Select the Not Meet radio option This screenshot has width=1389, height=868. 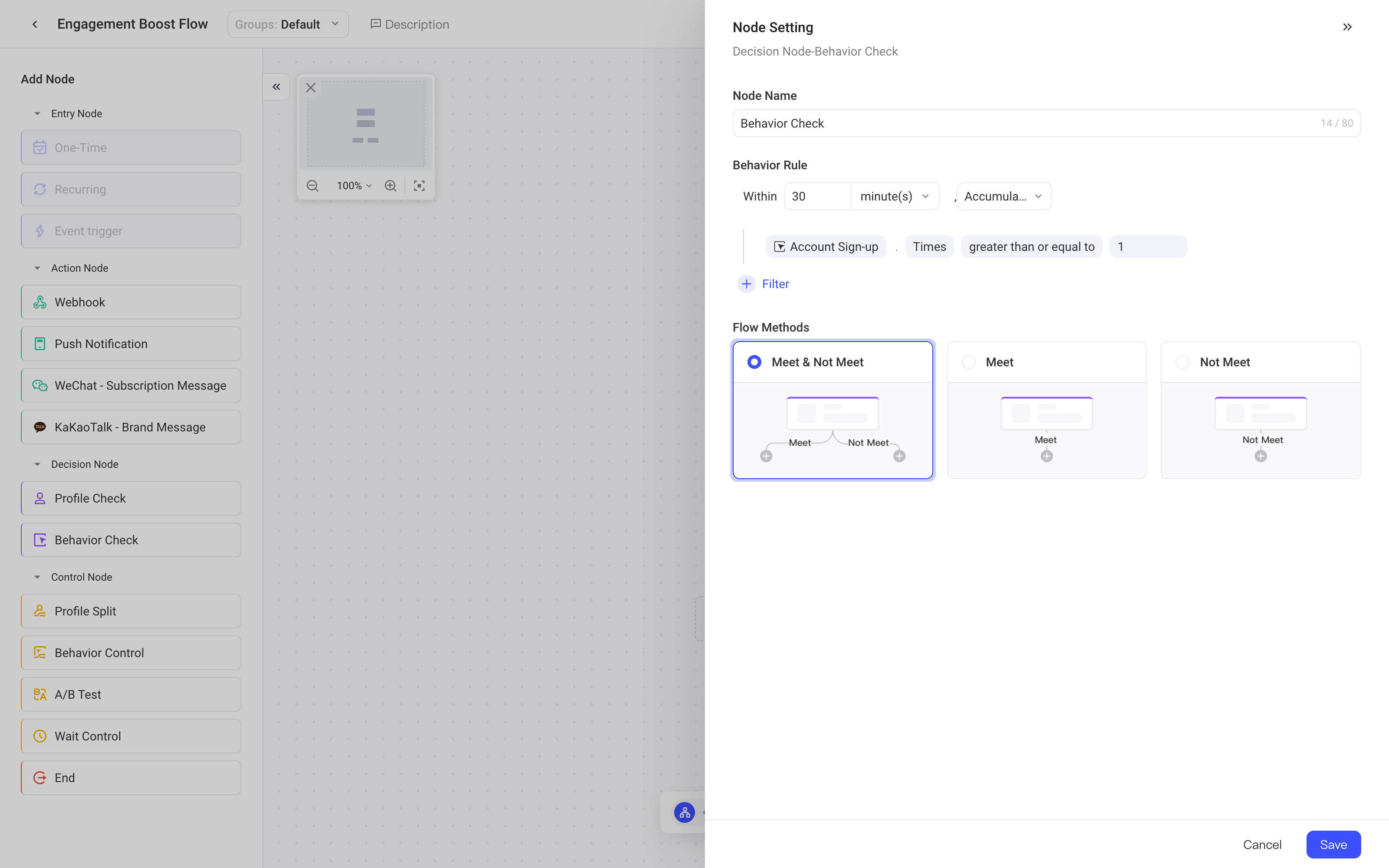pos(1182,362)
